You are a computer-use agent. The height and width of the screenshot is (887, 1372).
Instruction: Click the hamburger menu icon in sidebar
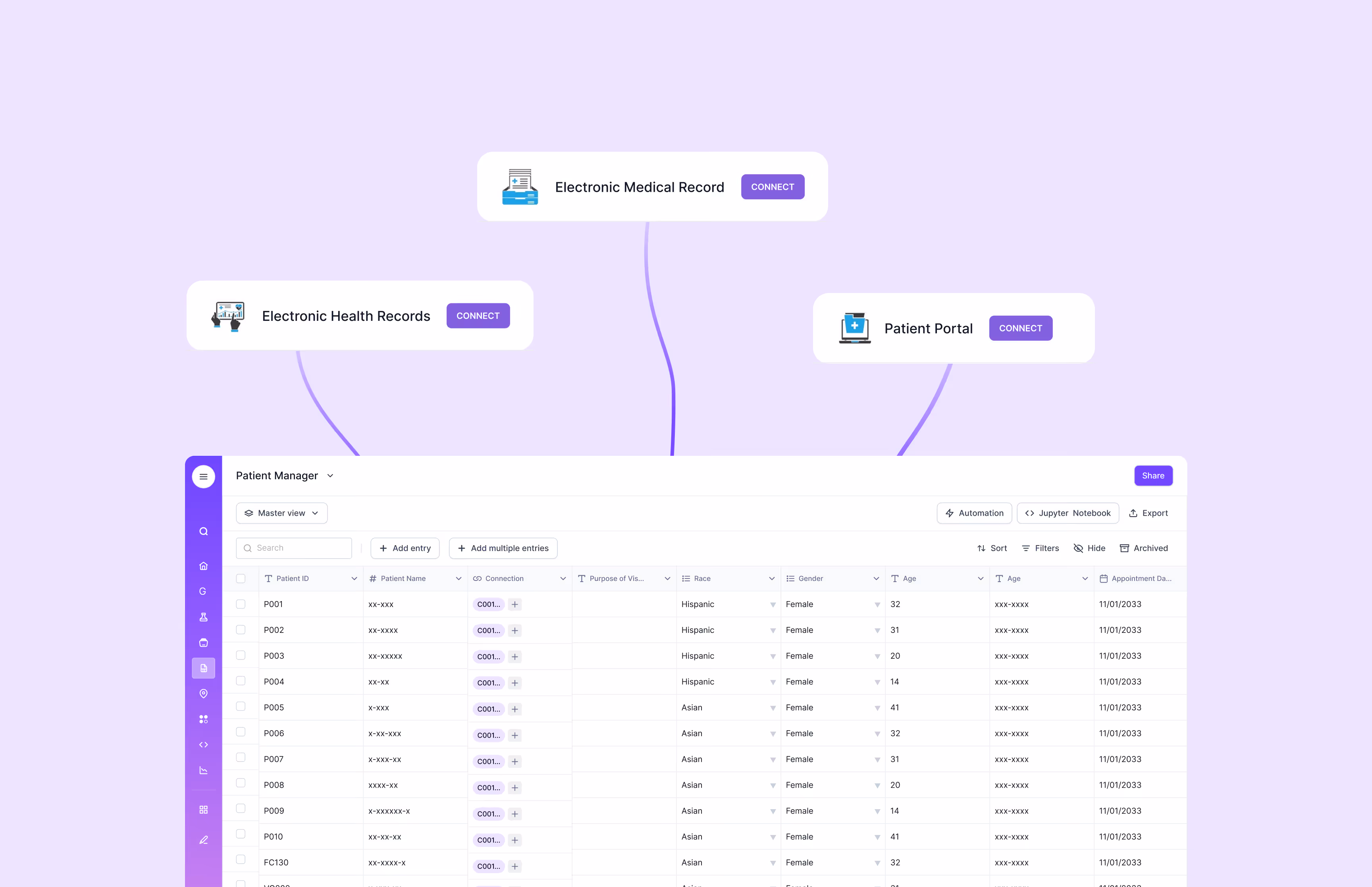203,476
